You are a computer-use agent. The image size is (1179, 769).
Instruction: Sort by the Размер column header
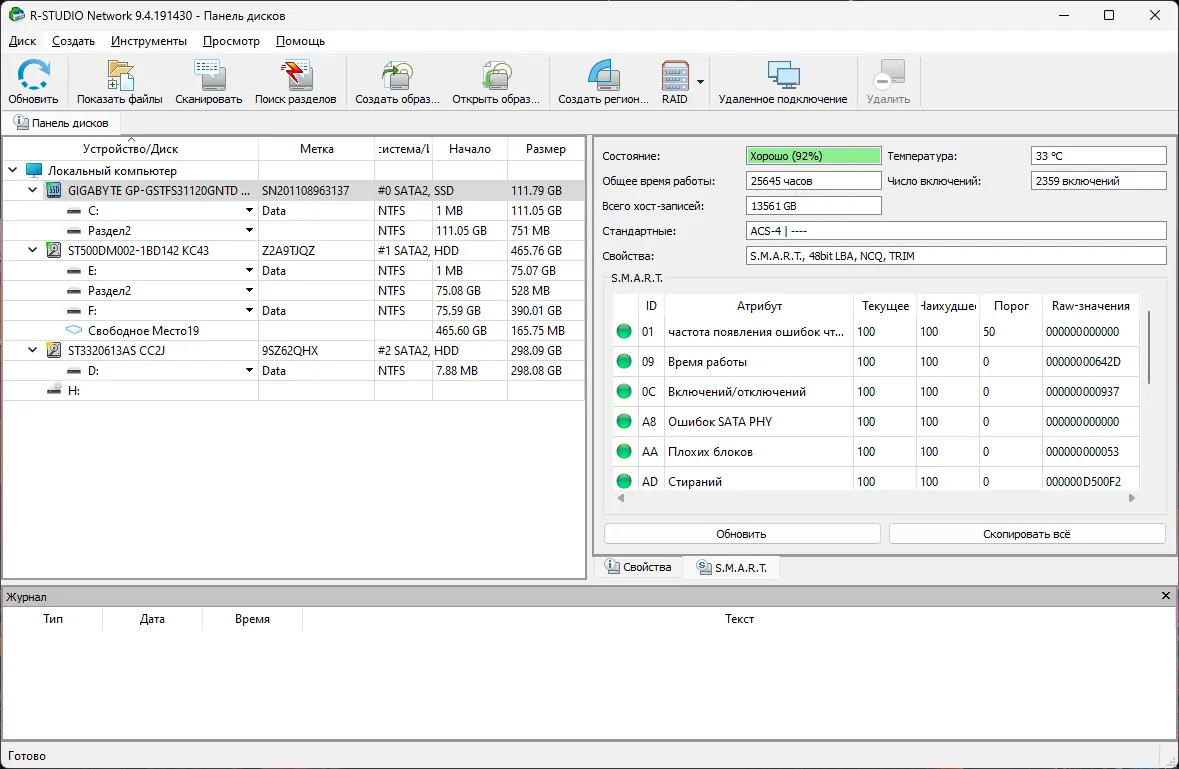(x=545, y=149)
